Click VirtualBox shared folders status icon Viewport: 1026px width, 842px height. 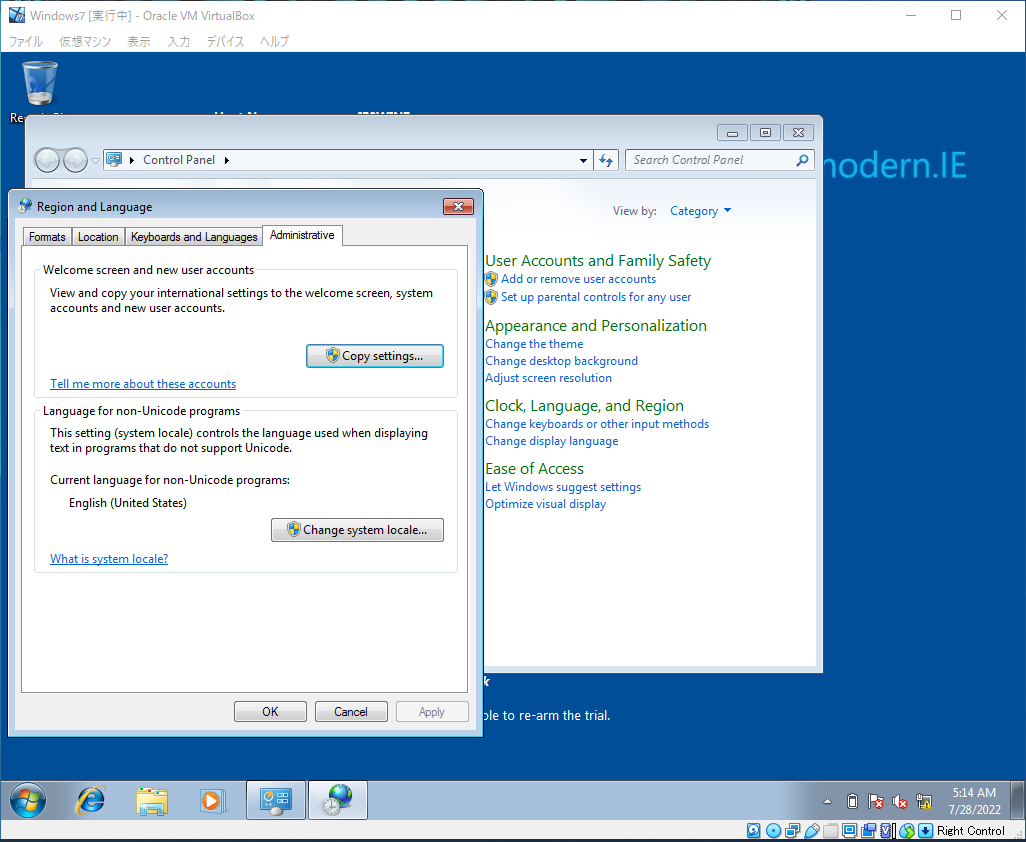(x=830, y=831)
